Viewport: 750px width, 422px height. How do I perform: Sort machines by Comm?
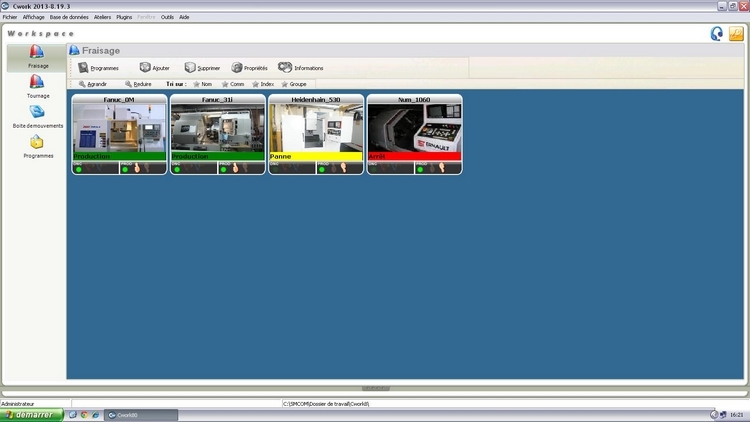233,84
